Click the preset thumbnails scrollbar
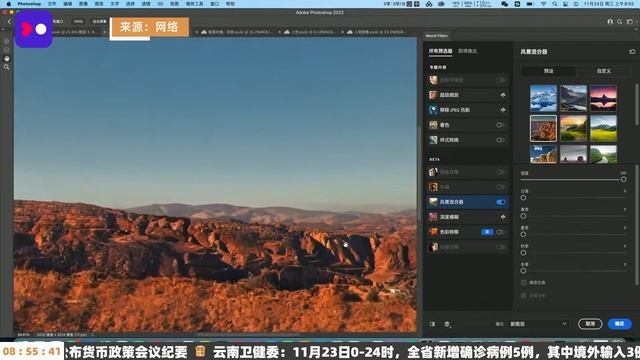Viewport: 640px width, 360px height. (x=637, y=104)
